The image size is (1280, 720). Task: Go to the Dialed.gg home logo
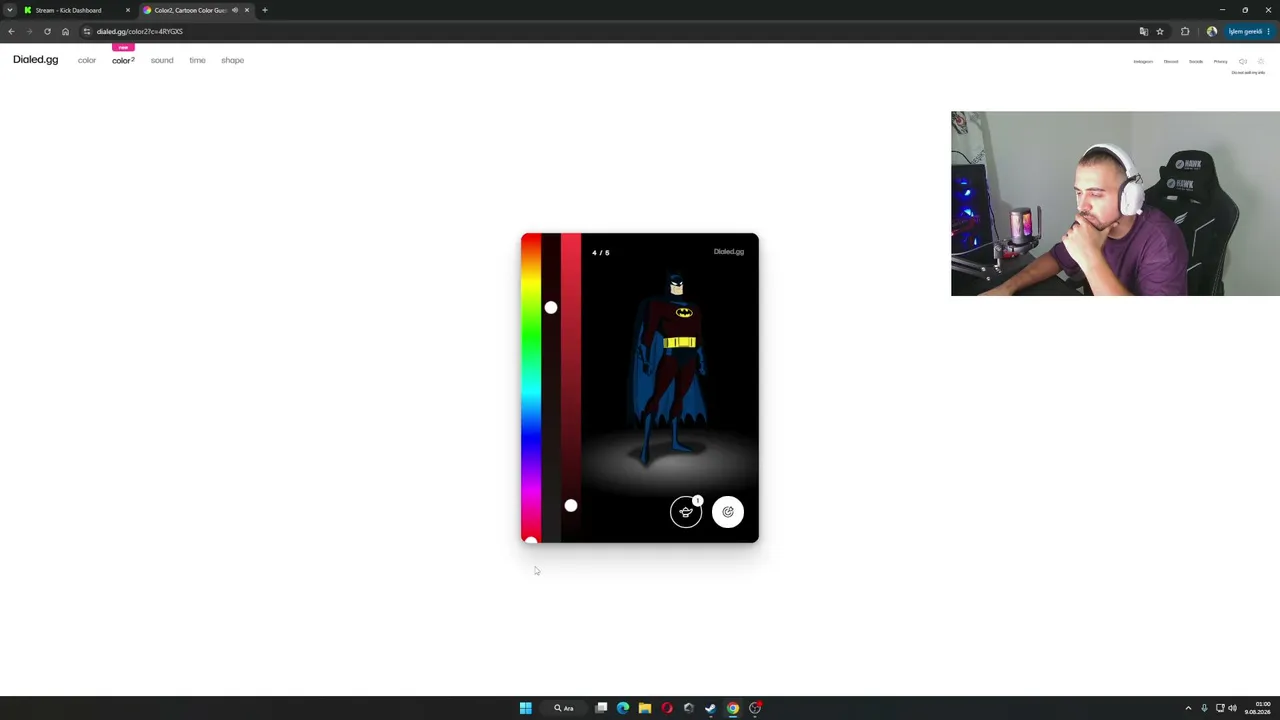click(x=36, y=60)
